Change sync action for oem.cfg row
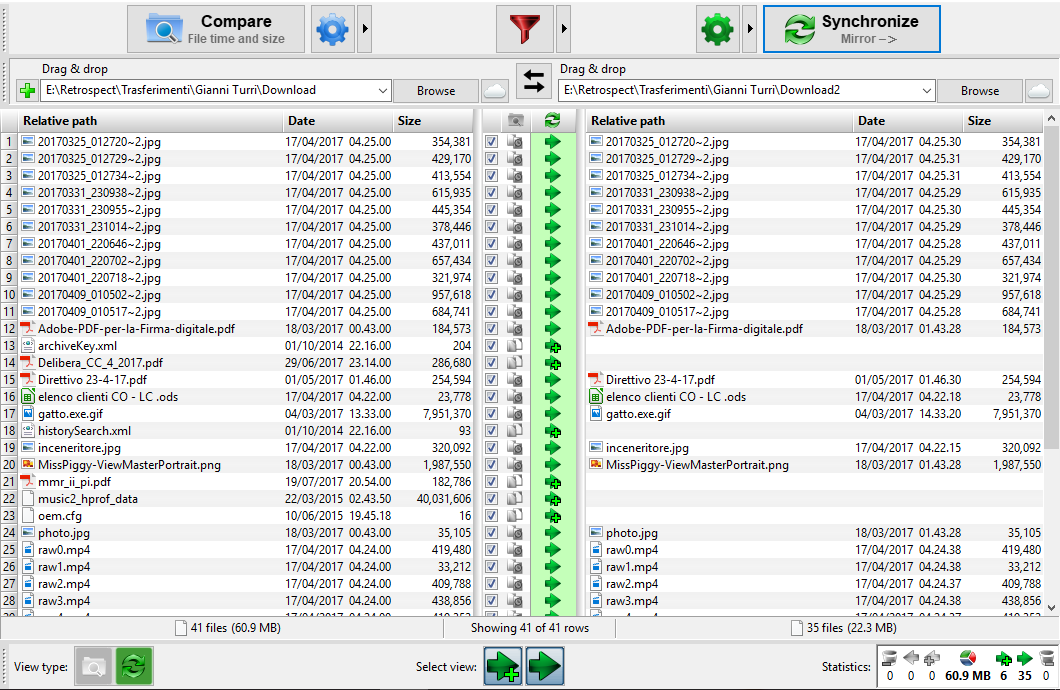The width and height of the screenshot is (1060, 690). click(x=554, y=516)
